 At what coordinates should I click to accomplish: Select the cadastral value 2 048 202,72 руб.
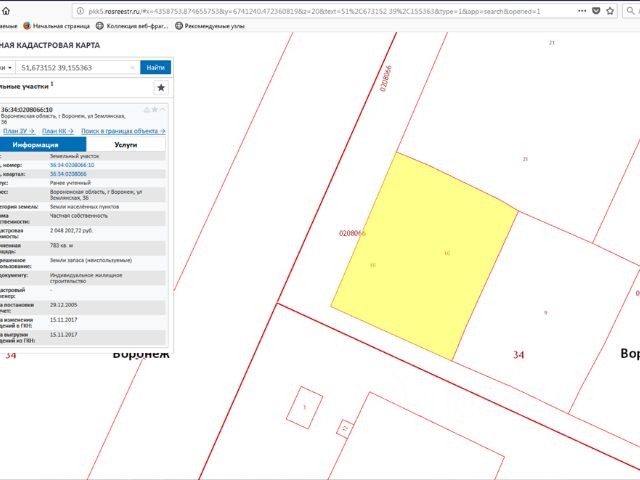(x=71, y=231)
